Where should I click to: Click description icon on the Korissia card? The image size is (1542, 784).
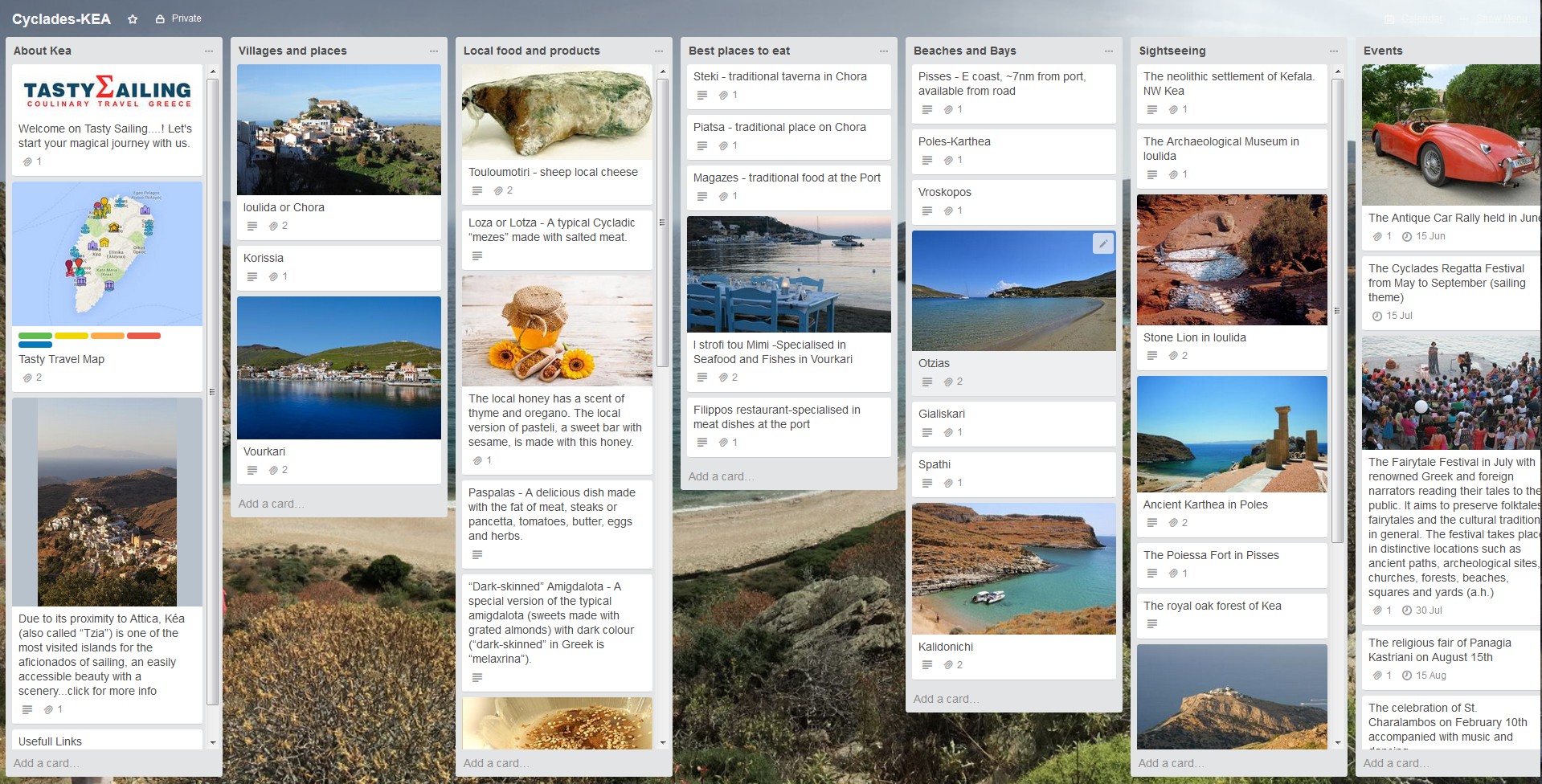pyautogui.click(x=252, y=277)
